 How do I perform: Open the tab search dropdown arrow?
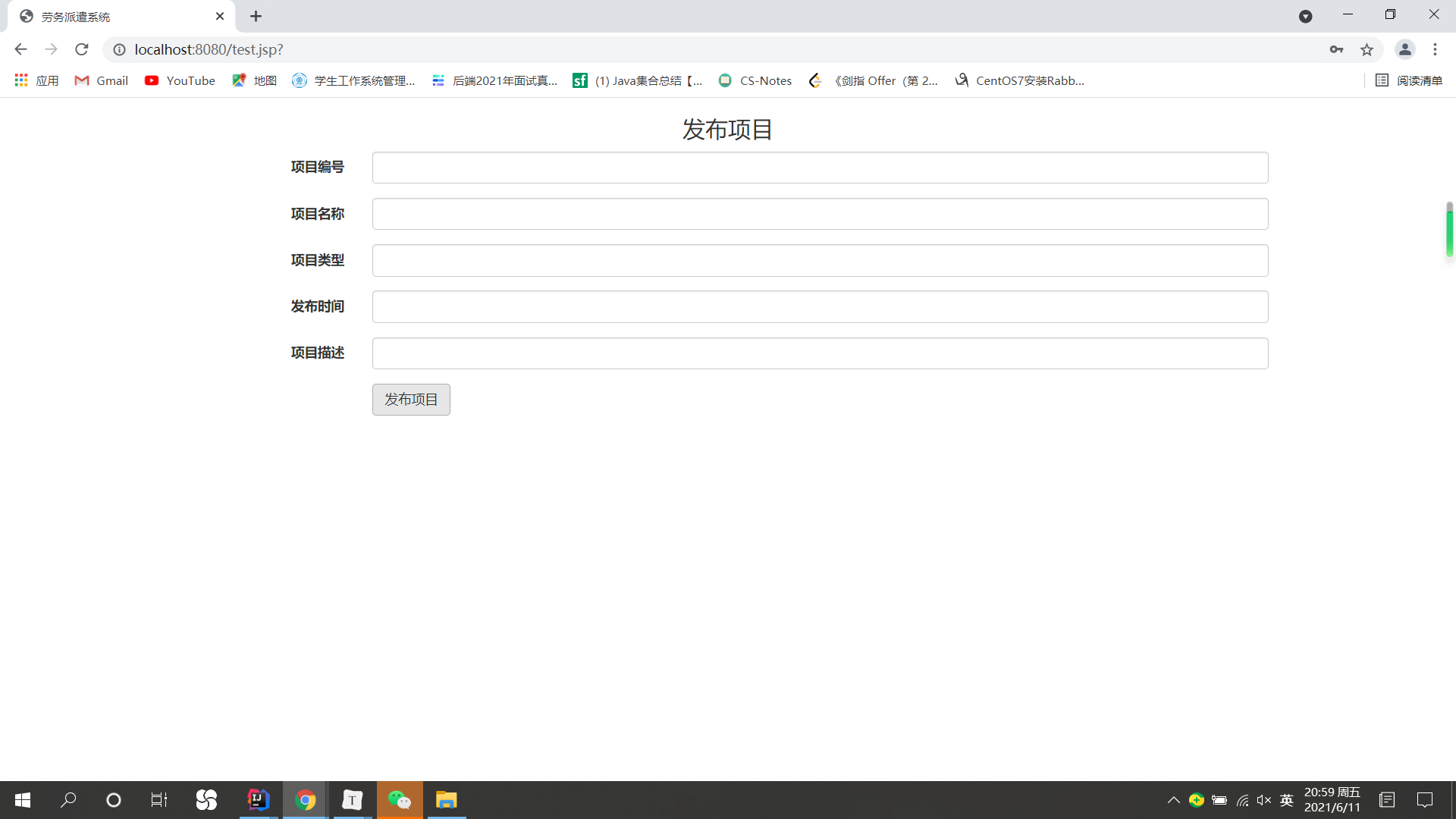click(x=1305, y=16)
